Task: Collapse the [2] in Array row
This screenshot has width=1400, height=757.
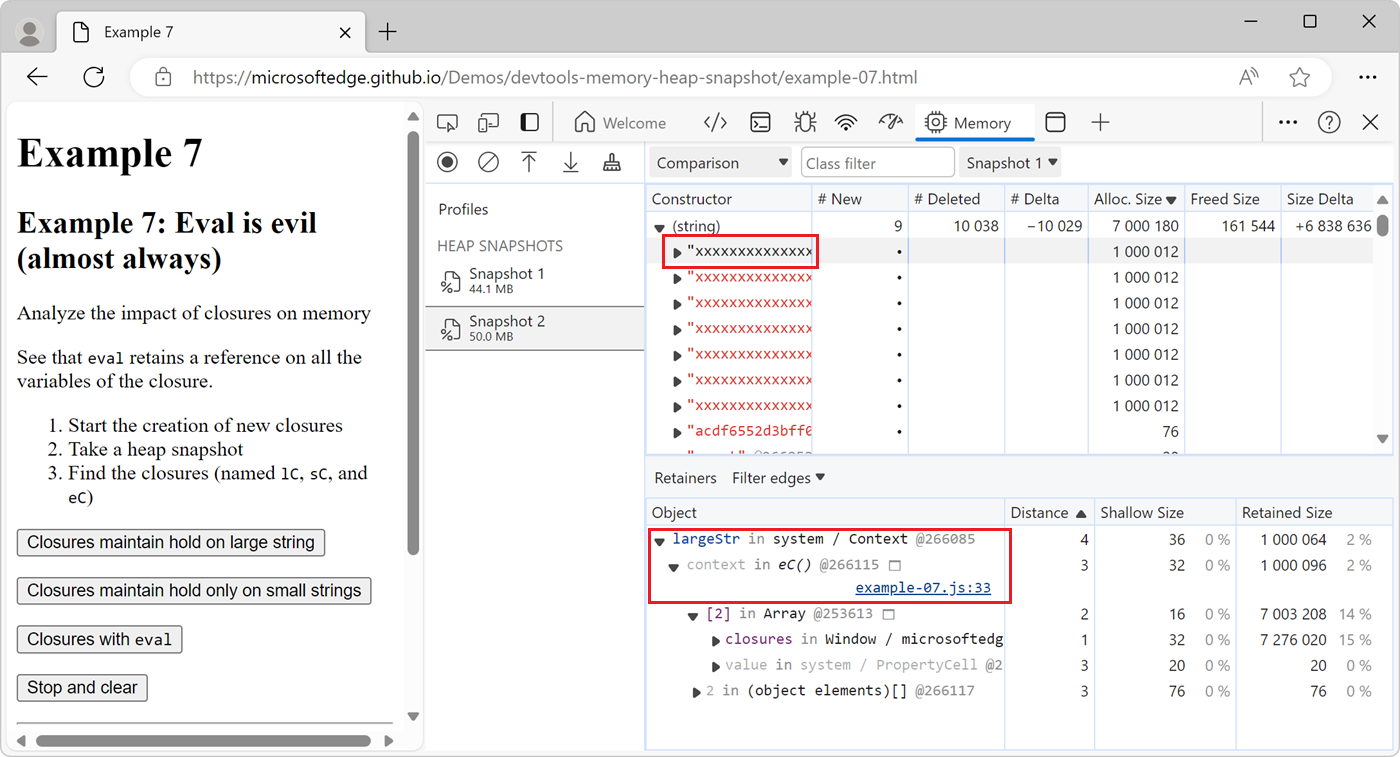Action: (693, 616)
